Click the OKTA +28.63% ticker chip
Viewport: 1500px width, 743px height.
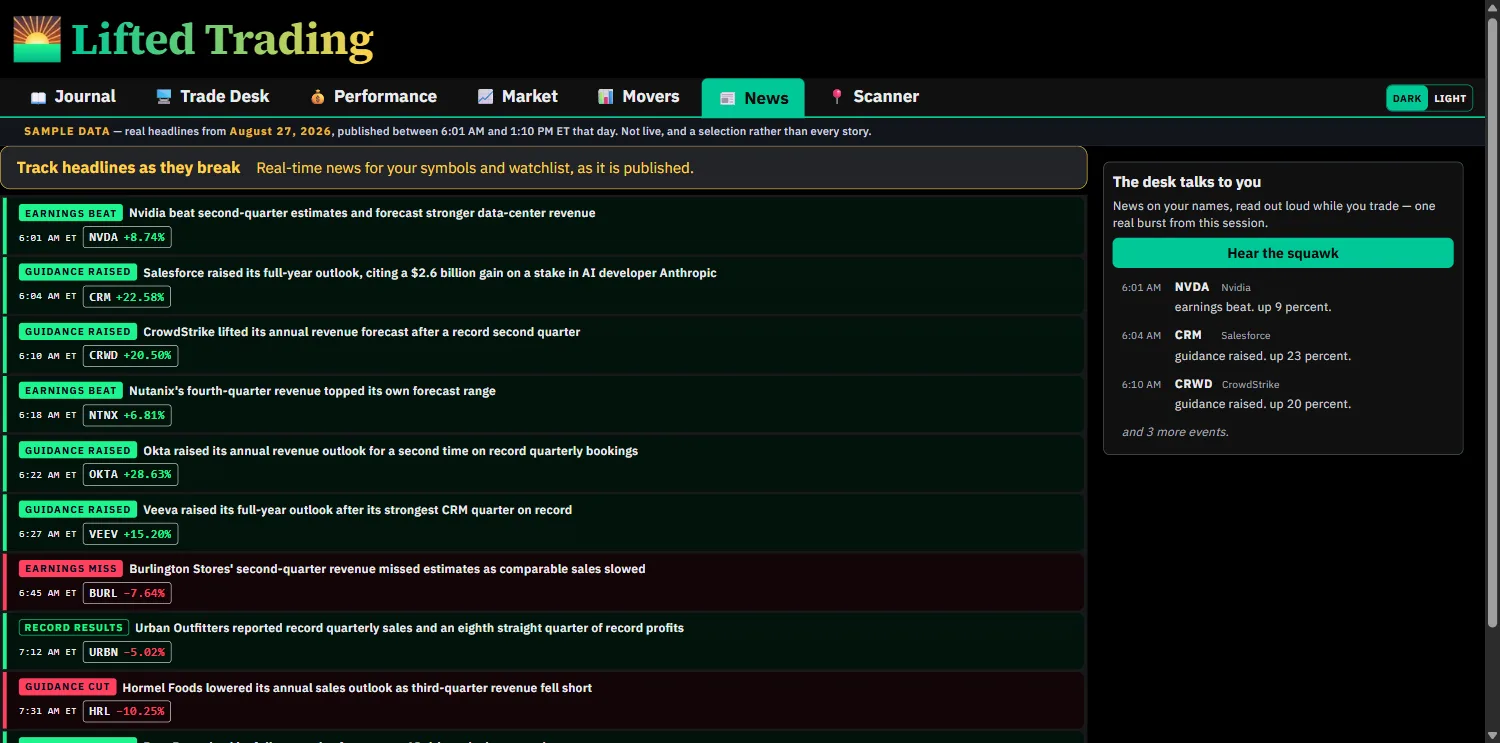(x=130, y=474)
